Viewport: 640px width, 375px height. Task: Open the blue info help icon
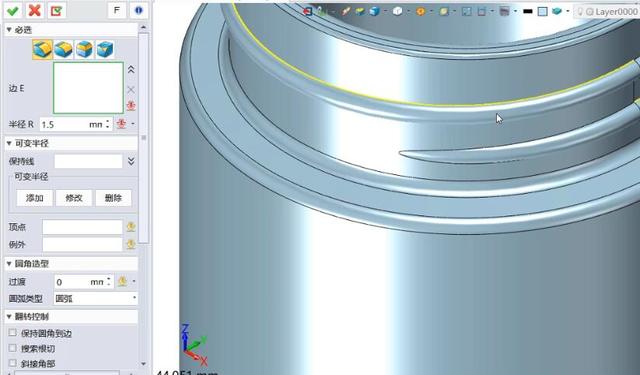point(138,11)
